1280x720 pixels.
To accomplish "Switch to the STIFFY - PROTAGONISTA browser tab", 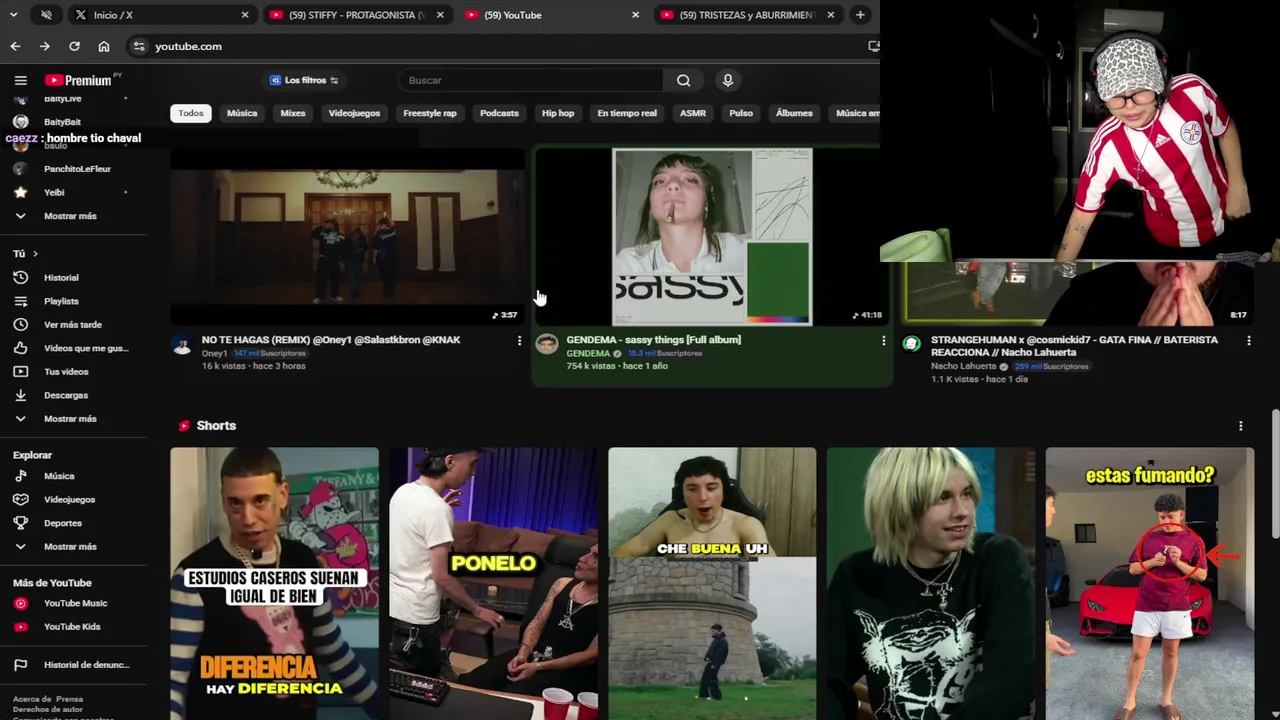I will coord(355,15).
